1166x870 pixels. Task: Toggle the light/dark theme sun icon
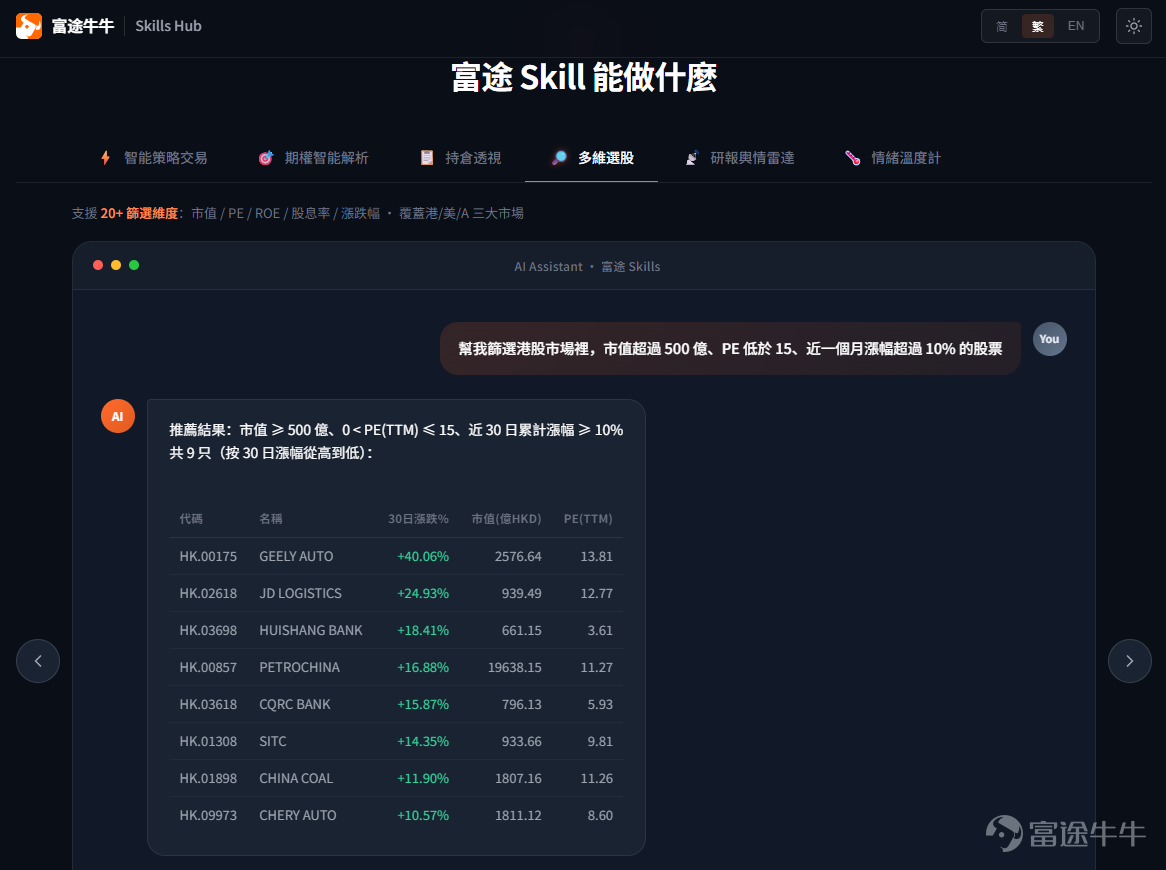coord(1133,26)
